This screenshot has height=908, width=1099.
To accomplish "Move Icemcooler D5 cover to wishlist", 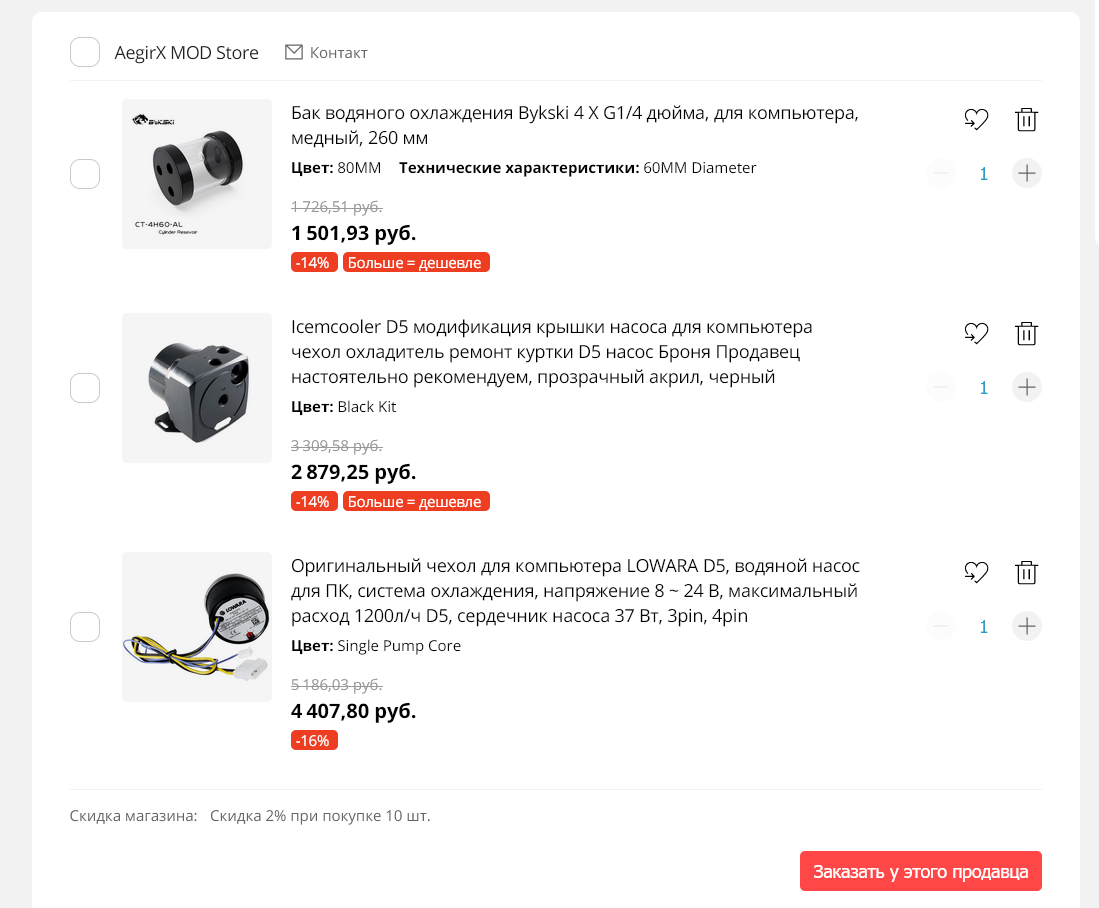I will point(975,334).
